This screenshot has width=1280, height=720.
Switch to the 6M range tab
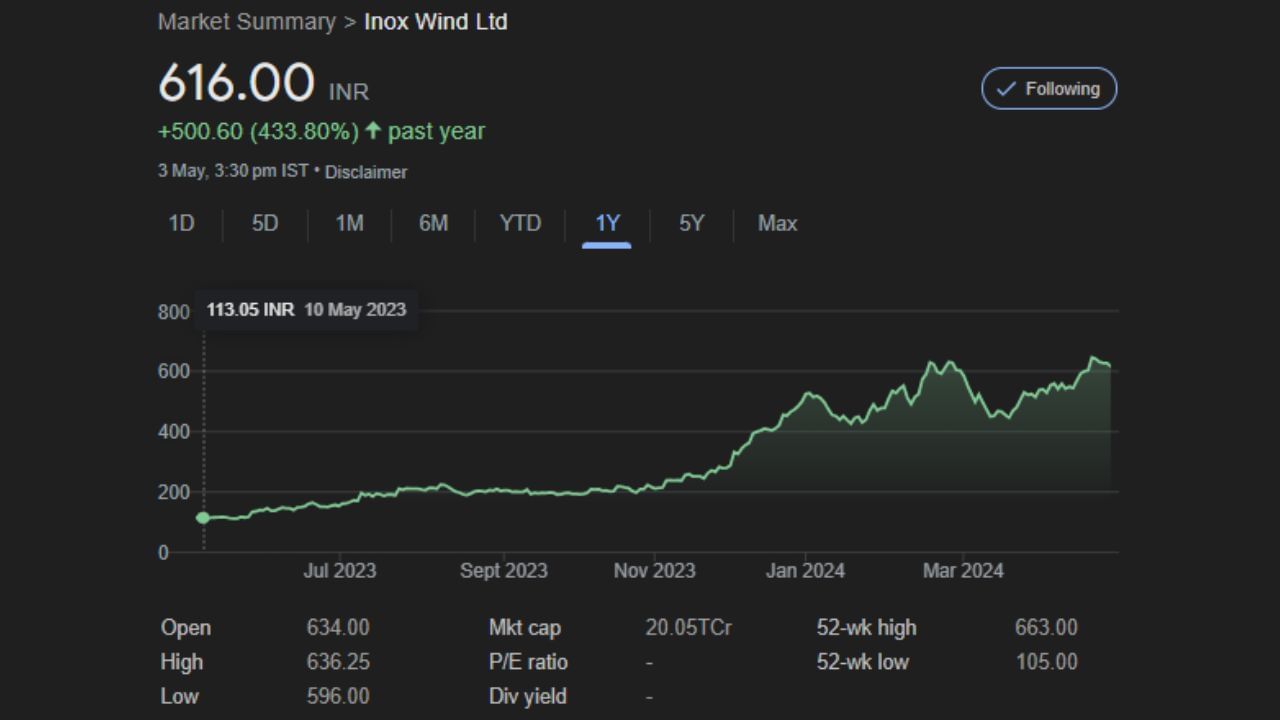click(x=433, y=223)
